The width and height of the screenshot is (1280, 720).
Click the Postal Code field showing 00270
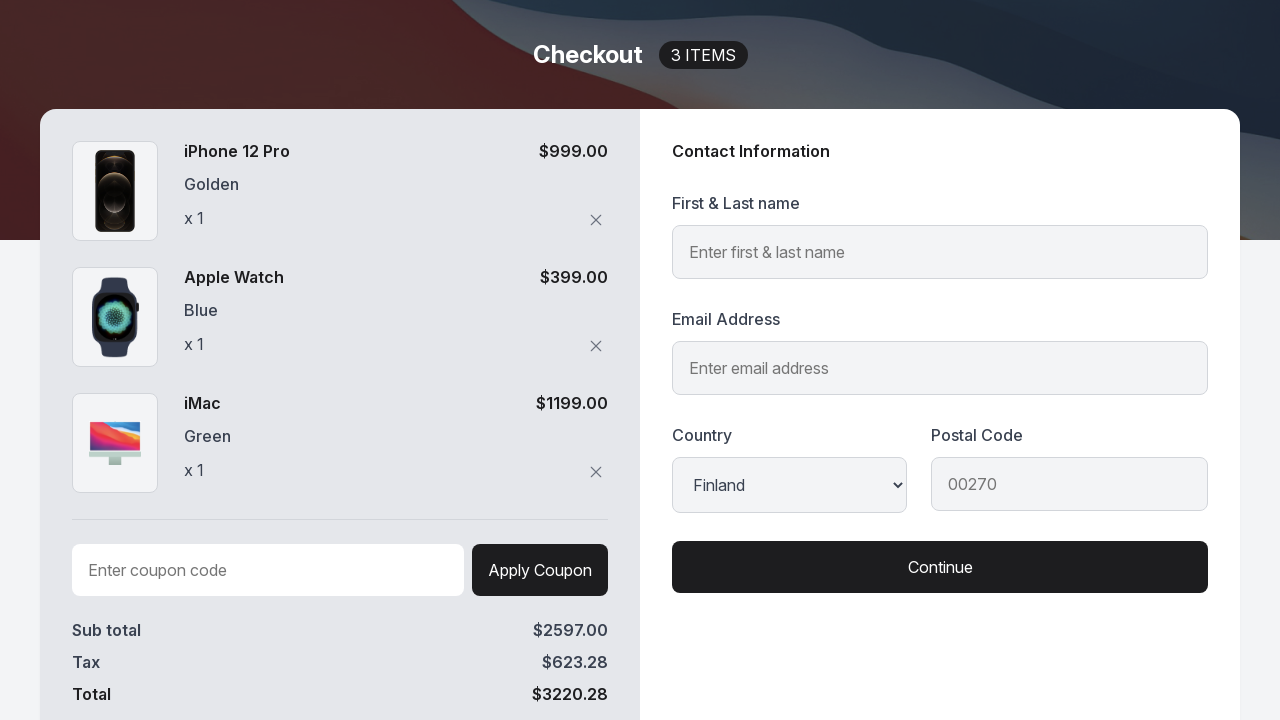click(x=1069, y=484)
